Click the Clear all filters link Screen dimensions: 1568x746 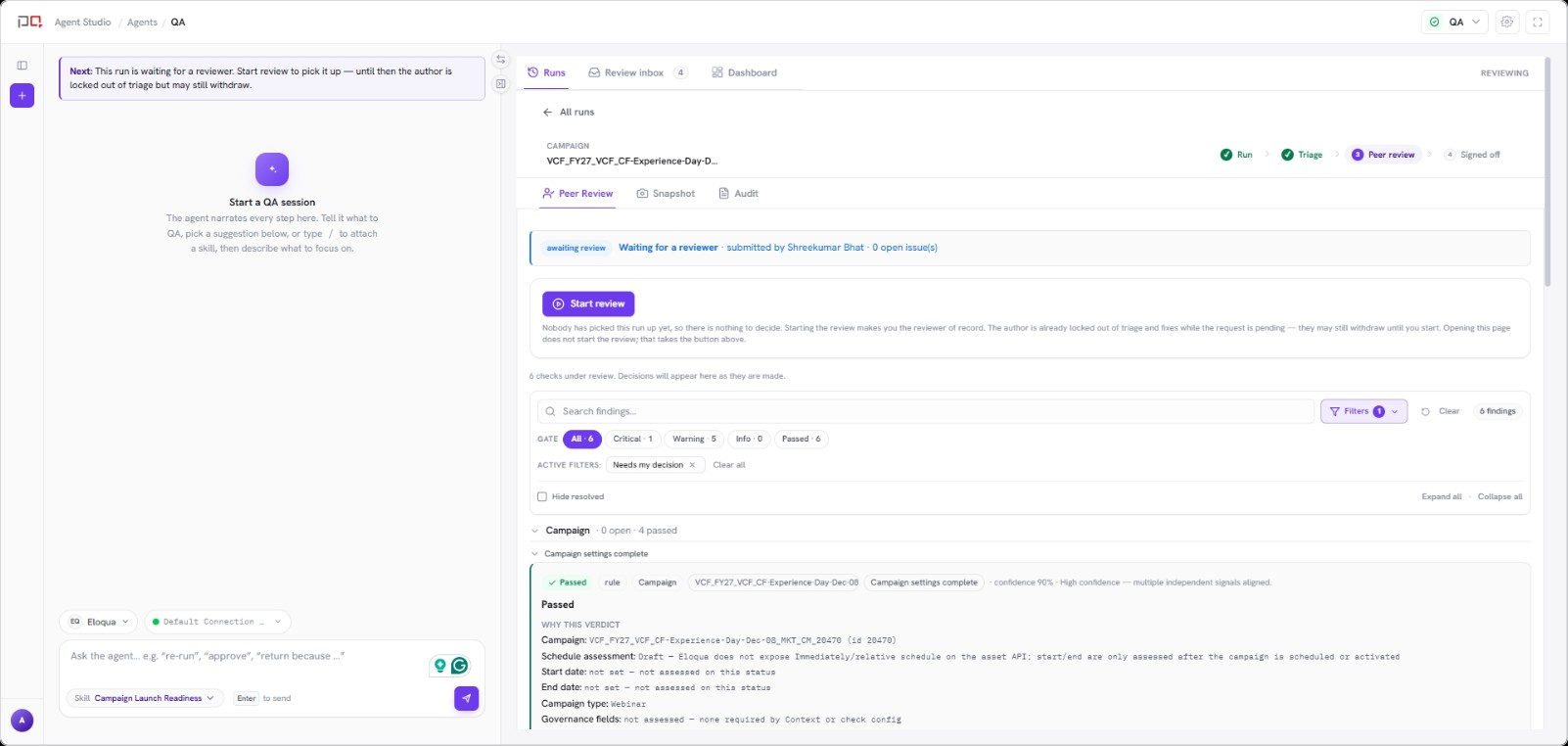coord(729,465)
